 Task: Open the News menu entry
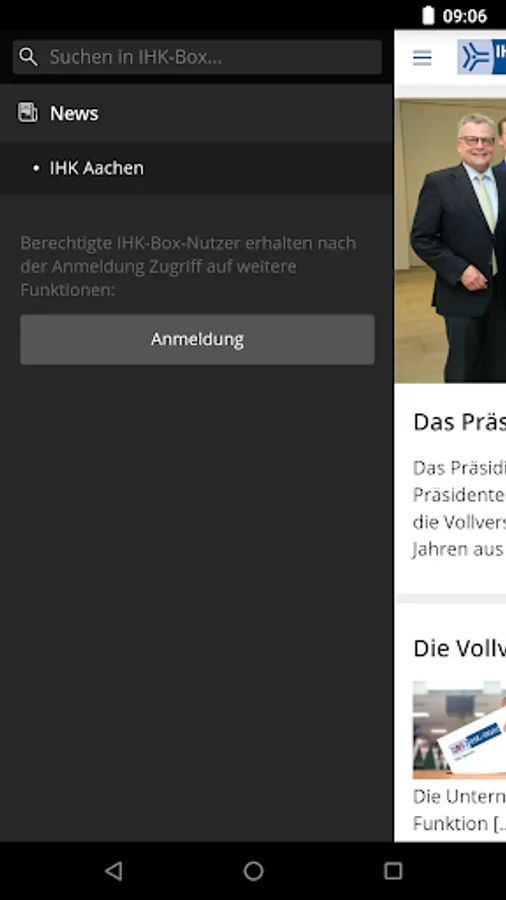[196, 113]
